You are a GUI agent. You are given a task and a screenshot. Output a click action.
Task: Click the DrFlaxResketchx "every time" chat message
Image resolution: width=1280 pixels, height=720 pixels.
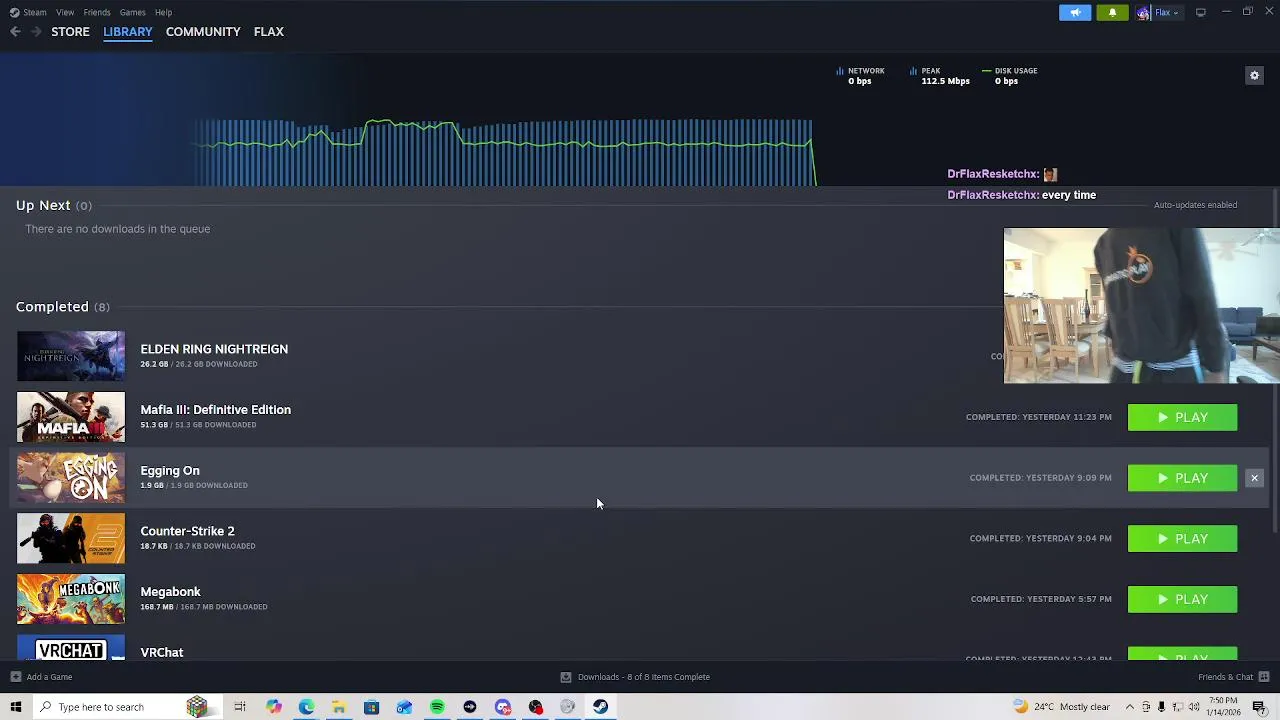click(x=1021, y=195)
